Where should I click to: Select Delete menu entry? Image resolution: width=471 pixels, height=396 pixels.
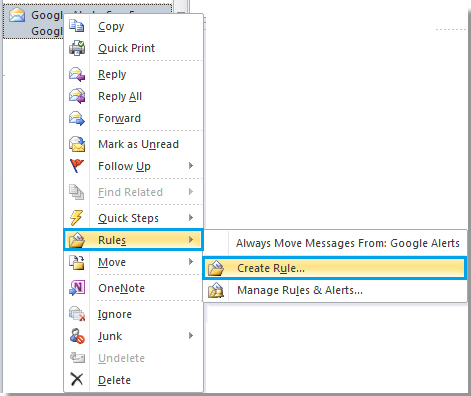pos(133,380)
